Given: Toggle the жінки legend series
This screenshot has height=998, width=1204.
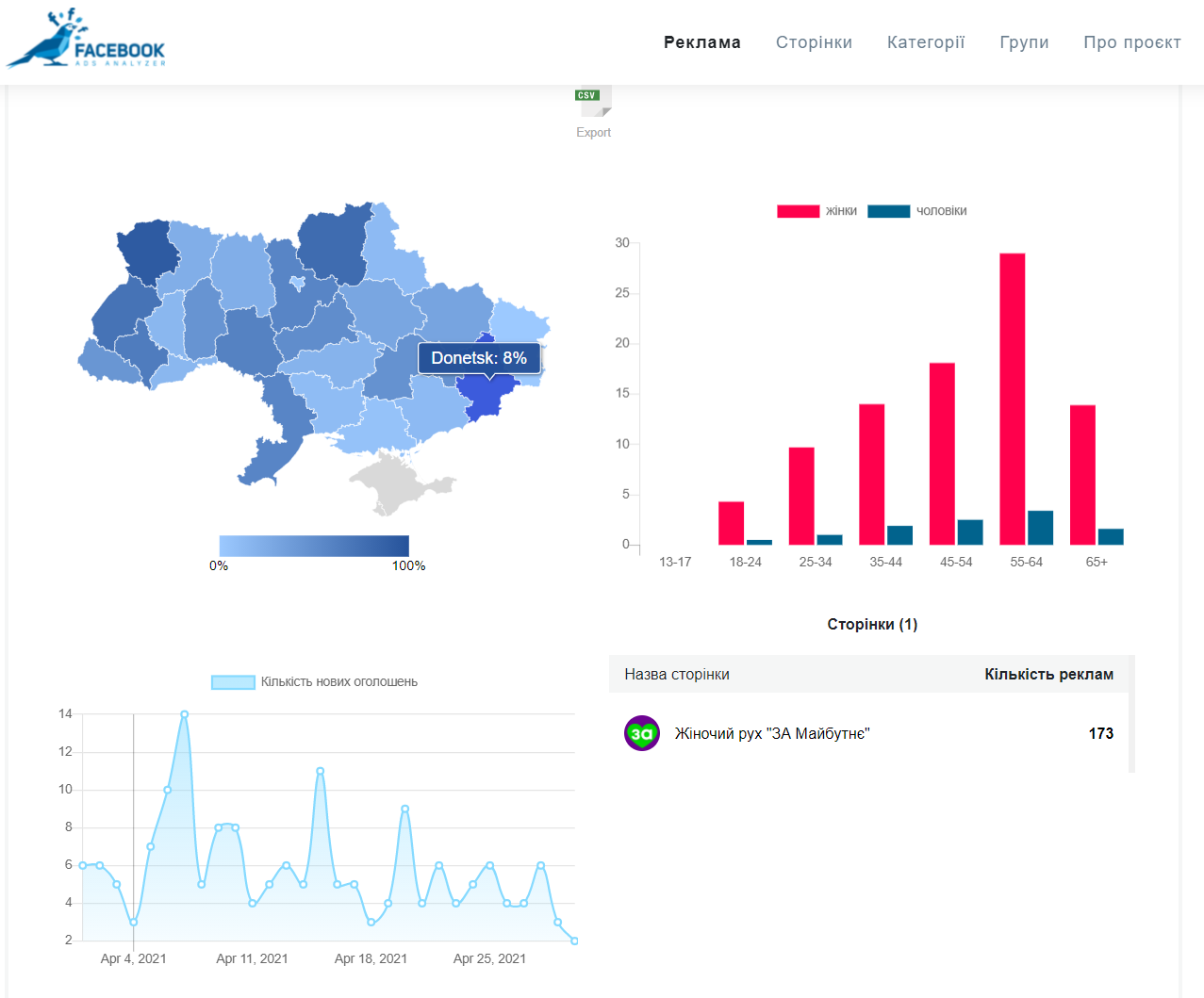Looking at the screenshot, I should [816, 211].
